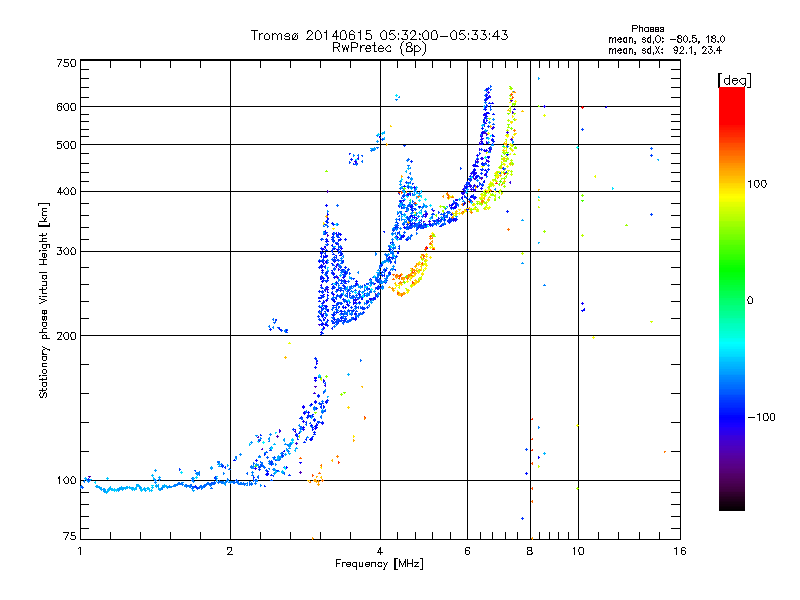
Task: Click the colorbar '-100' tick label
Action: (761, 417)
